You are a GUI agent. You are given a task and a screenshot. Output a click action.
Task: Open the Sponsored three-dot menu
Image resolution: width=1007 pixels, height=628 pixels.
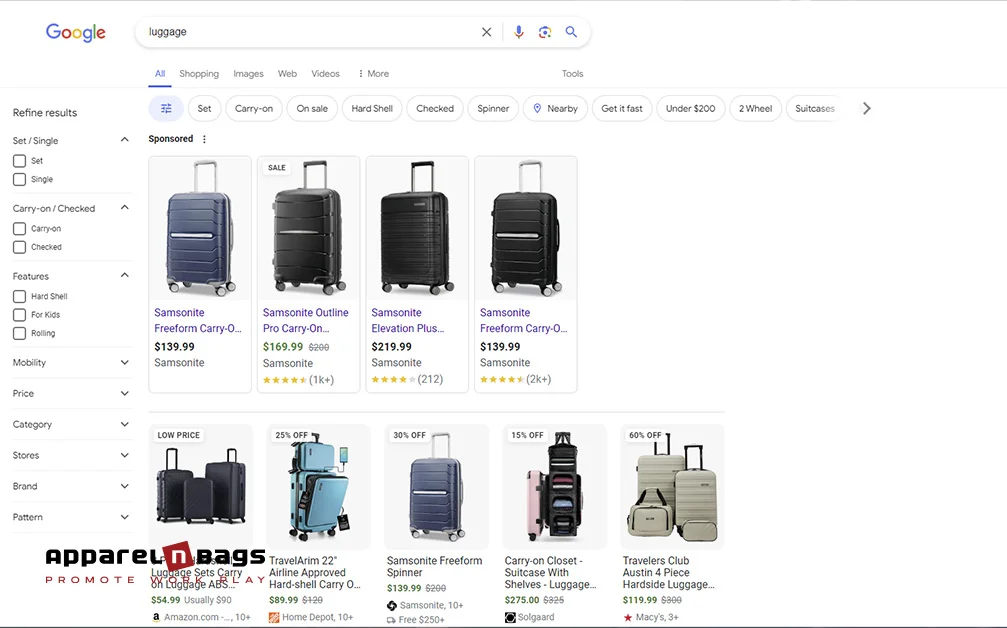point(204,138)
